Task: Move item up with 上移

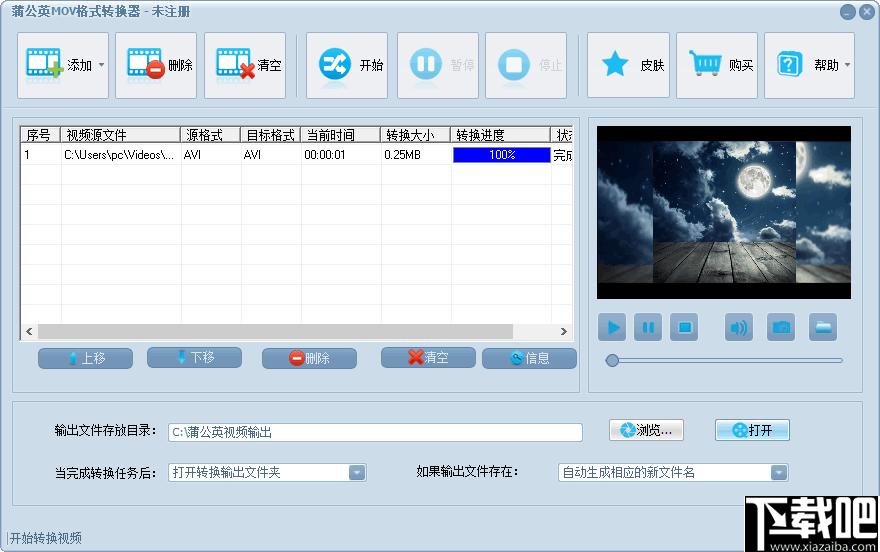Action: pos(85,358)
